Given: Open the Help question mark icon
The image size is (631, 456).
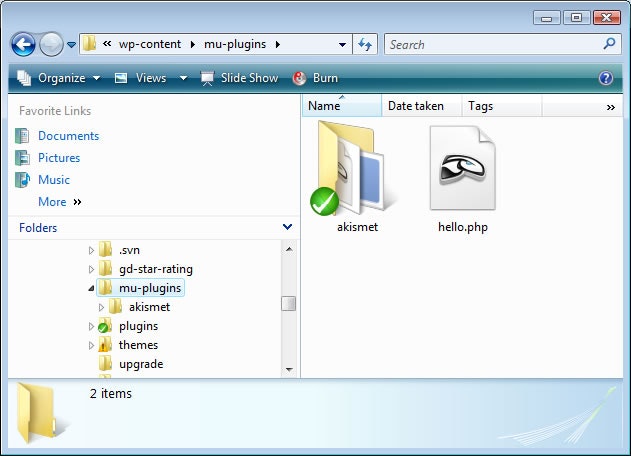Looking at the screenshot, I should [x=605, y=78].
